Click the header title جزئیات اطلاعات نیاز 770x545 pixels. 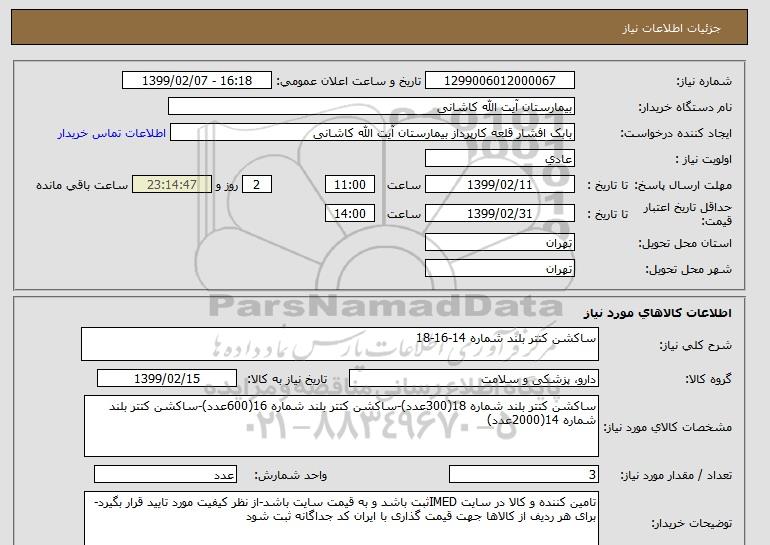pyautogui.click(x=671, y=28)
